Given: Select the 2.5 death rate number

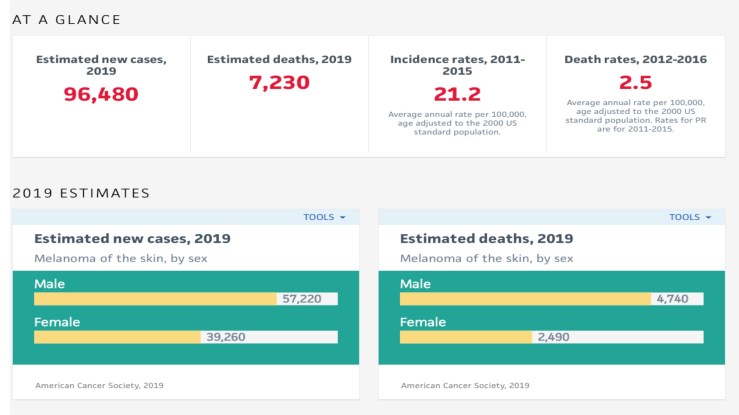Looking at the screenshot, I should pos(635,83).
